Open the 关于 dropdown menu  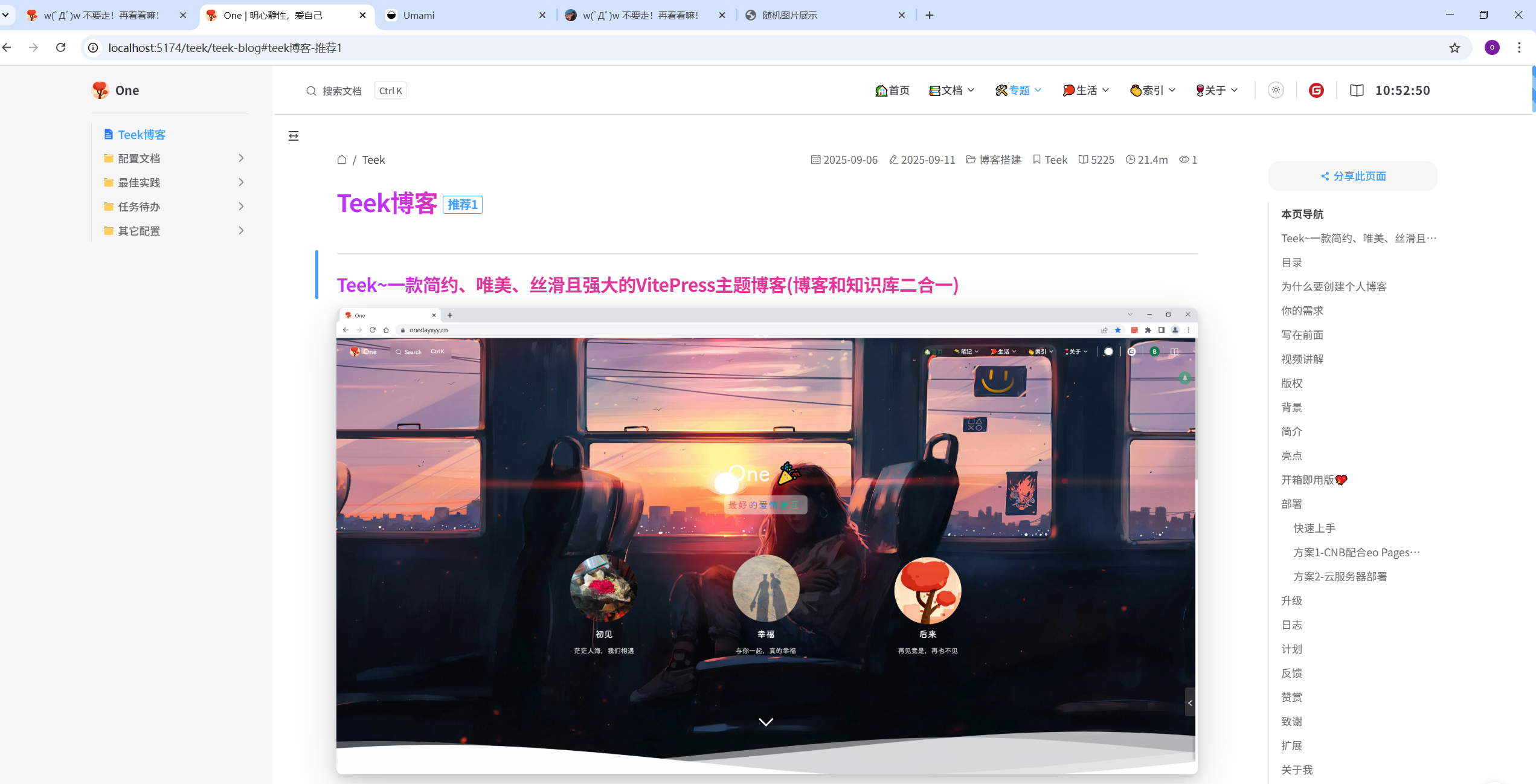pos(1216,90)
